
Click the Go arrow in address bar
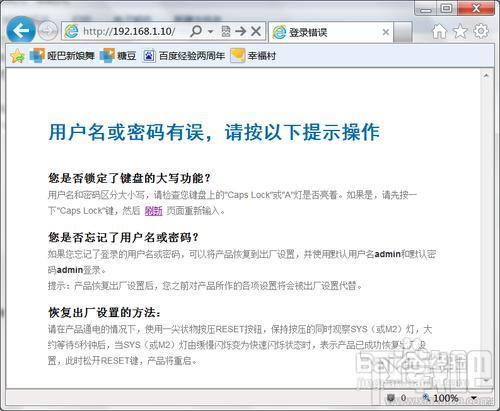[240, 31]
